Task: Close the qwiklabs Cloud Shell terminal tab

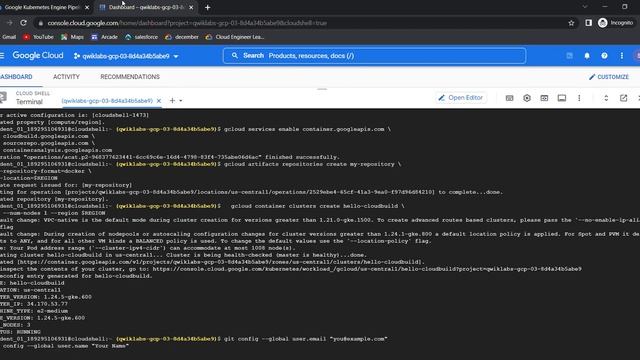Action: click(159, 100)
